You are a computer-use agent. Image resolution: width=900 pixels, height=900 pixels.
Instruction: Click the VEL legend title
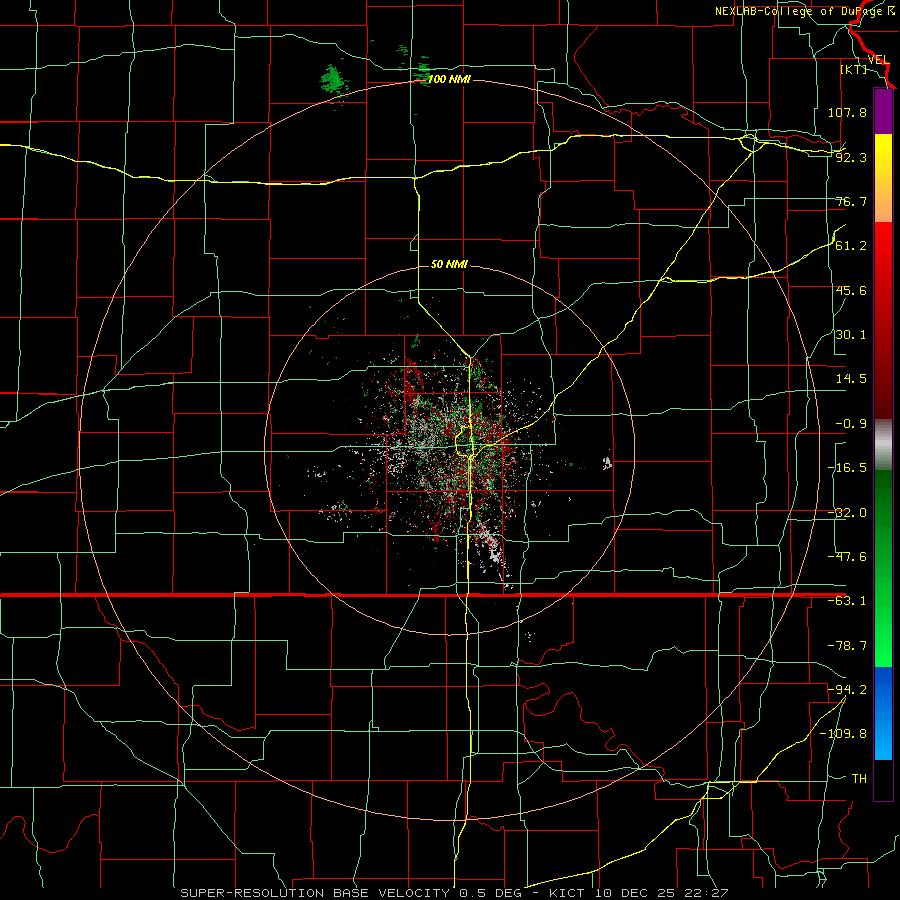(878, 60)
